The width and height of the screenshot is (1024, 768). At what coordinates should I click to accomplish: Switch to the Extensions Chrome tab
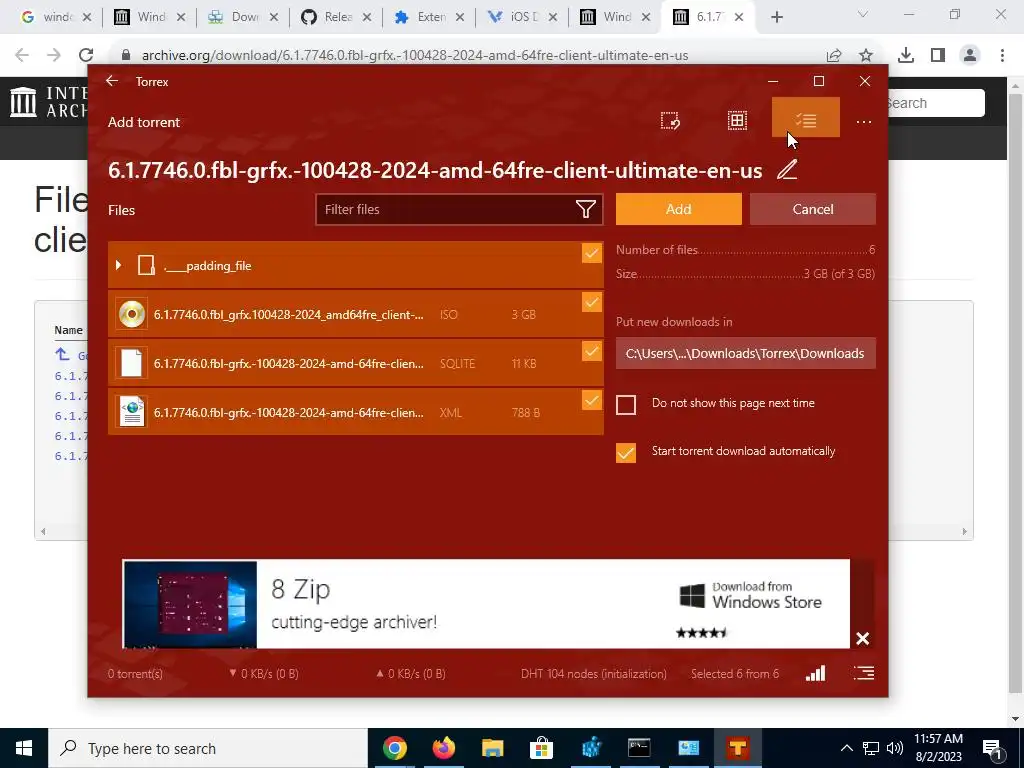(430, 17)
